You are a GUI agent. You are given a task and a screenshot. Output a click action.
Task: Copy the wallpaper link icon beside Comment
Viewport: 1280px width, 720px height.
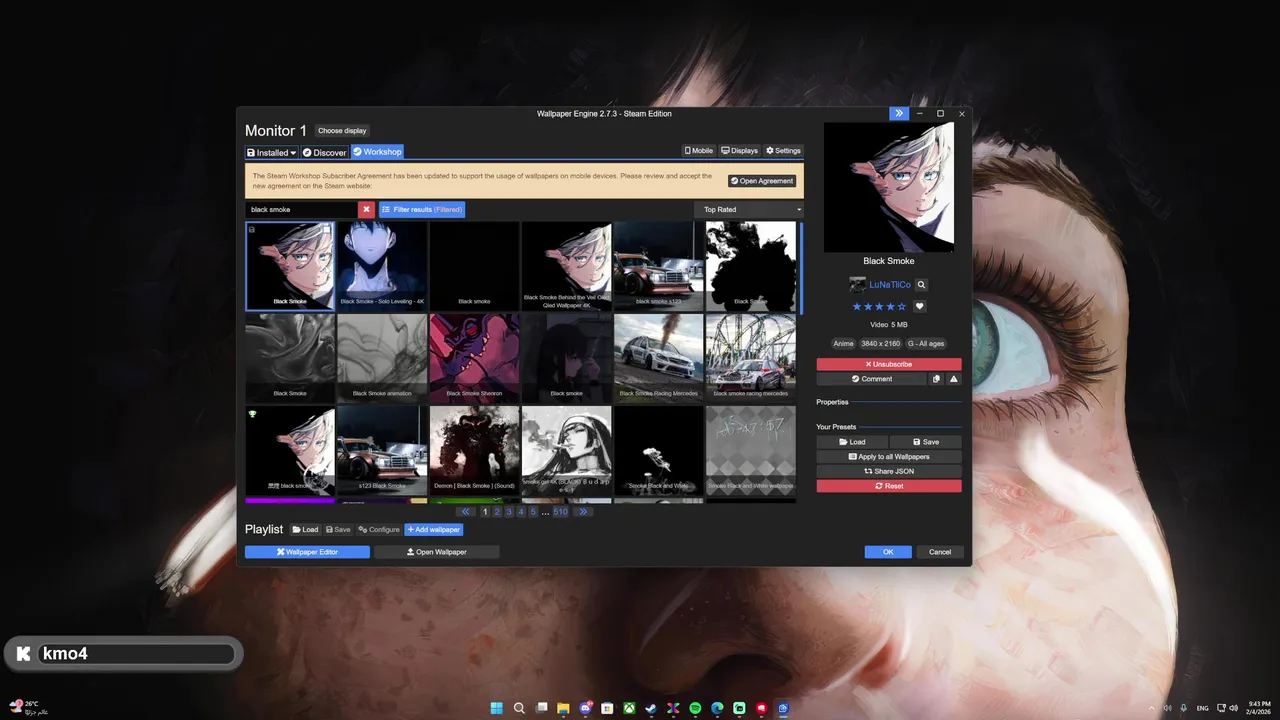[937, 379]
